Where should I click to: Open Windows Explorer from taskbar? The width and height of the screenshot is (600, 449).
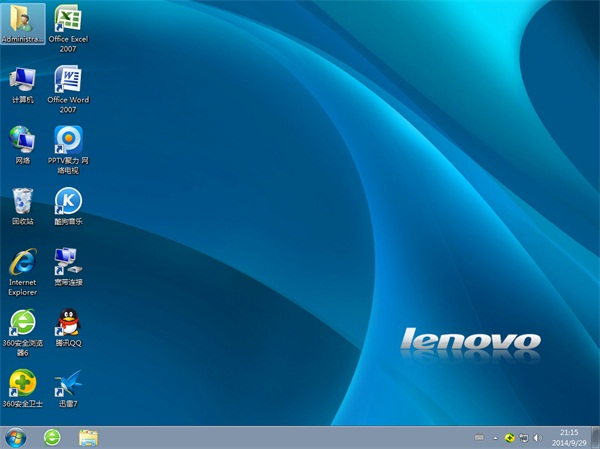(x=88, y=437)
